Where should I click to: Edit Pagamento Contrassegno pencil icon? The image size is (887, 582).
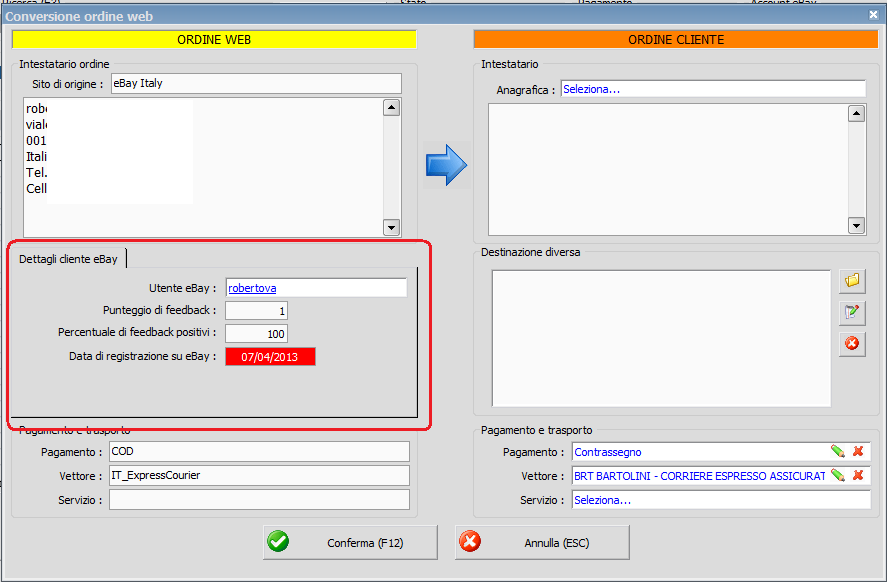(838, 451)
